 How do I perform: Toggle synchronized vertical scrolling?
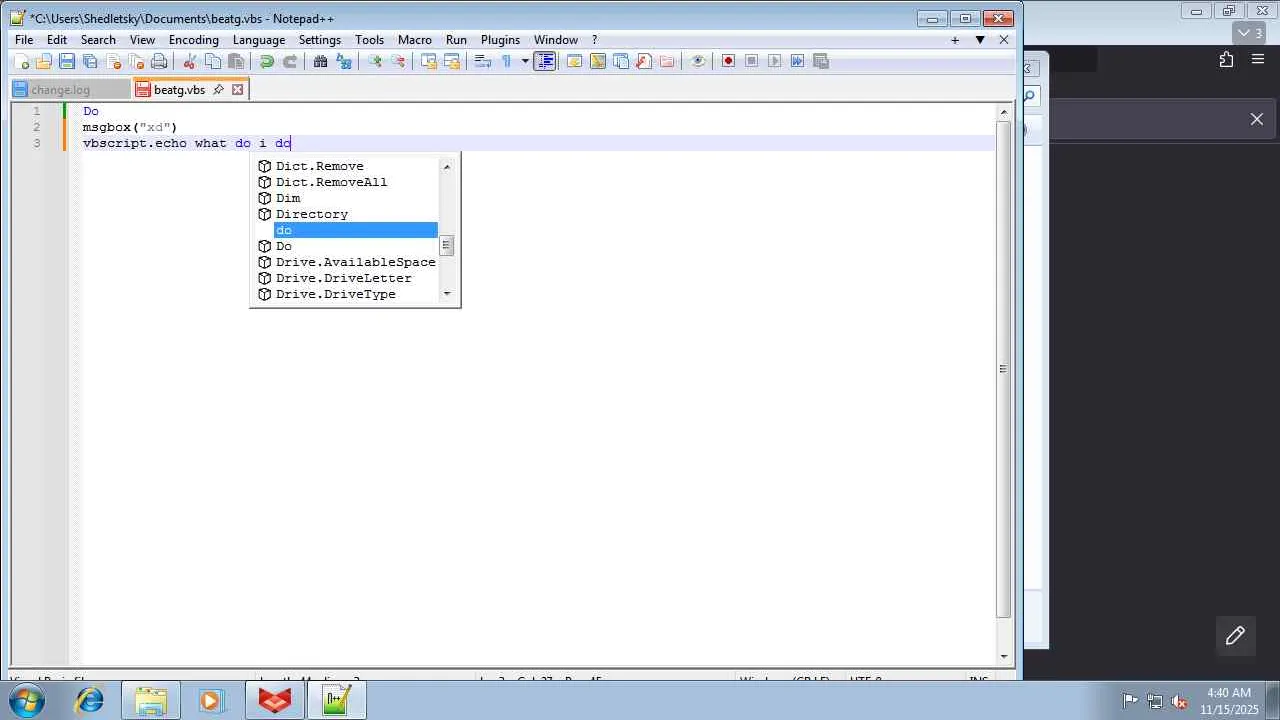[x=428, y=61]
